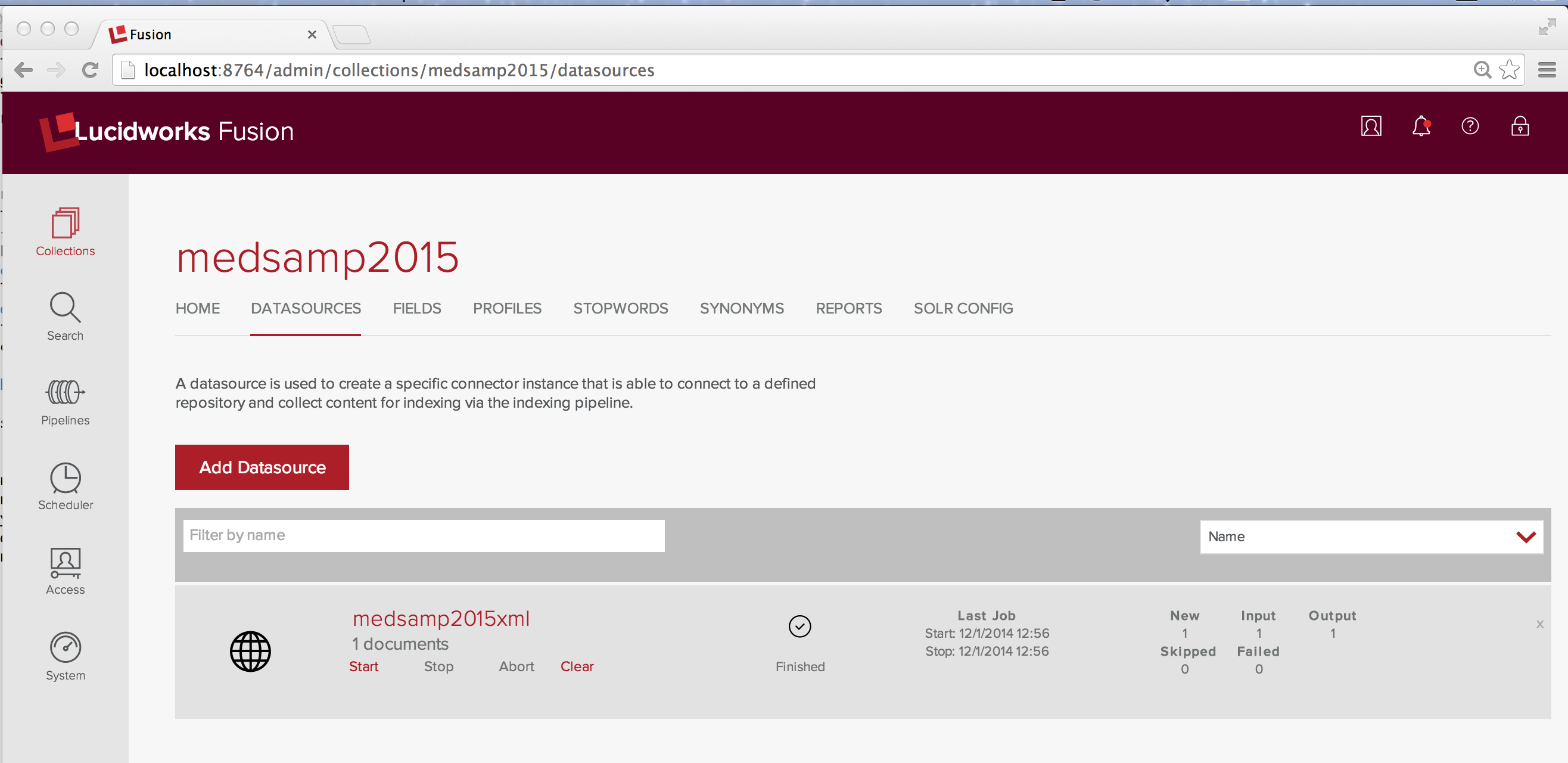Toggle fullscreen with the expand arrows icon
Viewport: 1568px width, 763px height.
coord(1547,27)
